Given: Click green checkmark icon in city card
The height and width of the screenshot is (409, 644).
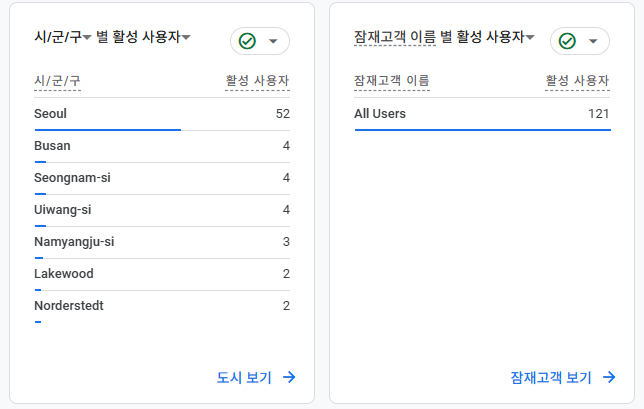Looking at the screenshot, I should pos(247,41).
